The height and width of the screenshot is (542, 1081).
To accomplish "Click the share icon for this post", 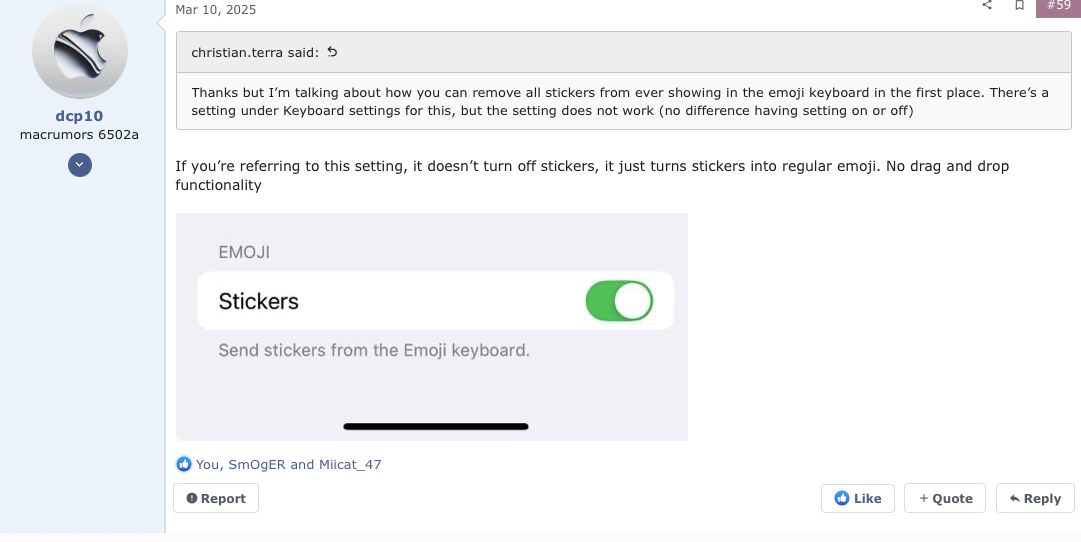I will coord(987,5).
